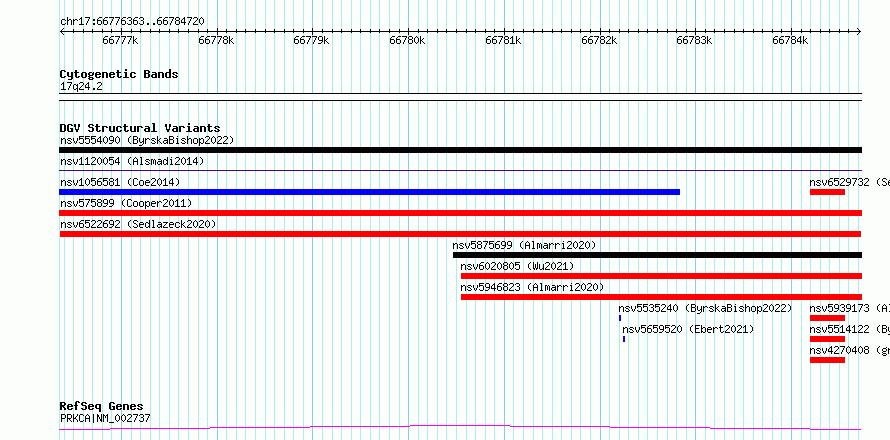
Task: Click the red nsv575899 variant bar
Action: 460,213
